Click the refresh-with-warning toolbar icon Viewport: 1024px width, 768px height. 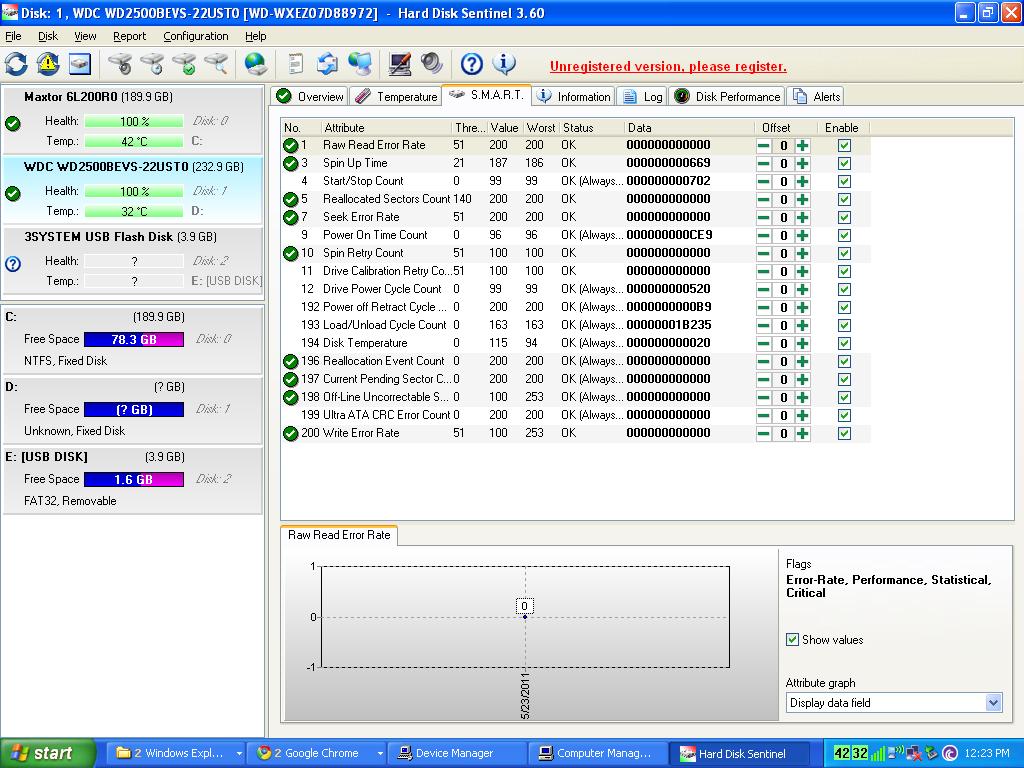point(48,64)
